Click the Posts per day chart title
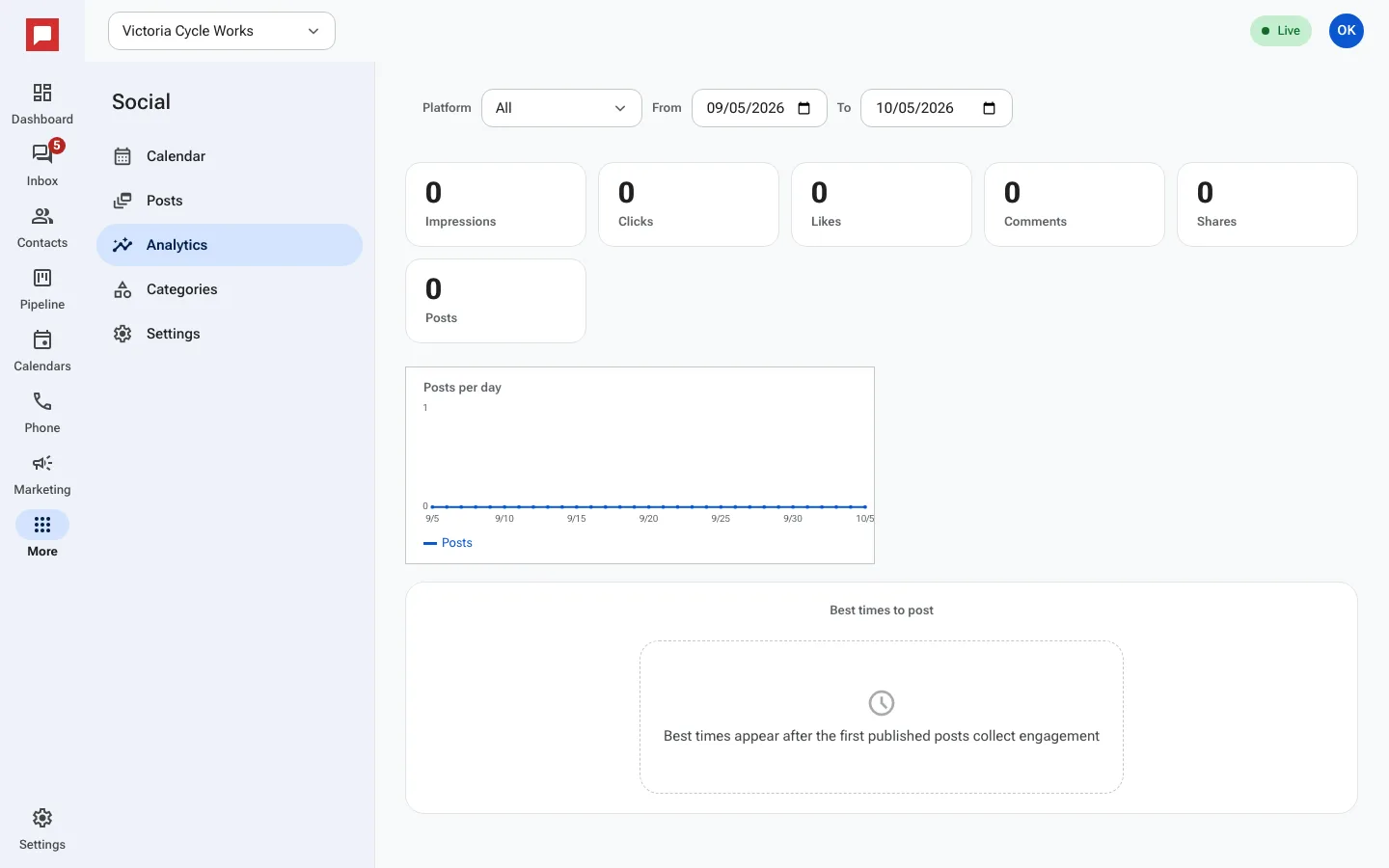The height and width of the screenshot is (868, 1389). pyautogui.click(x=462, y=388)
